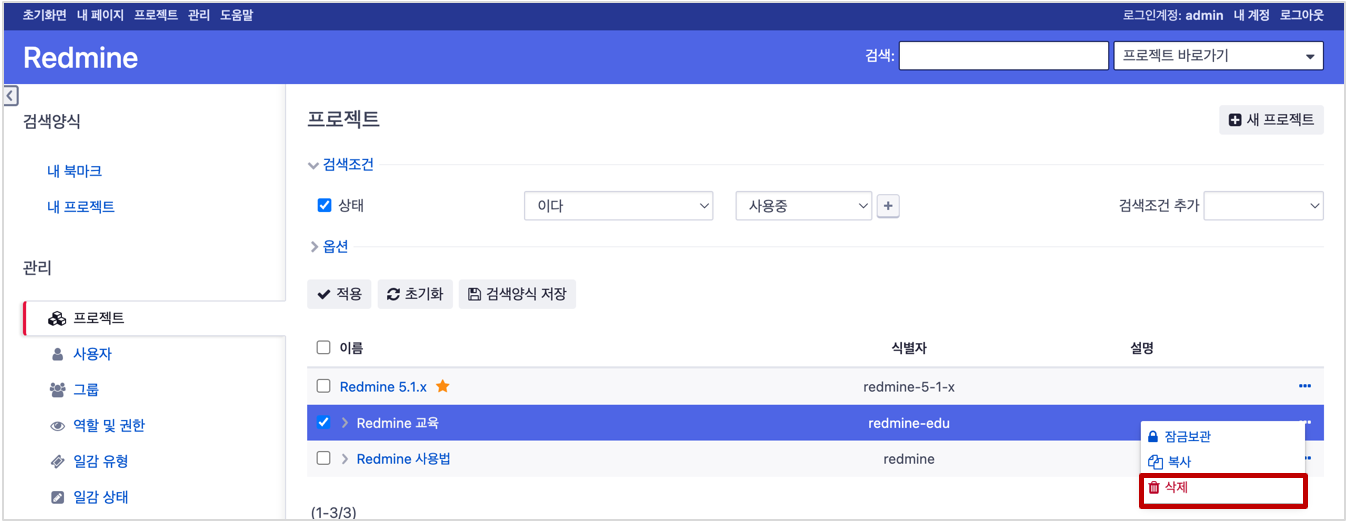Open the Redmine 5.1.x project link
The image size is (1348, 525).
point(383,386)
